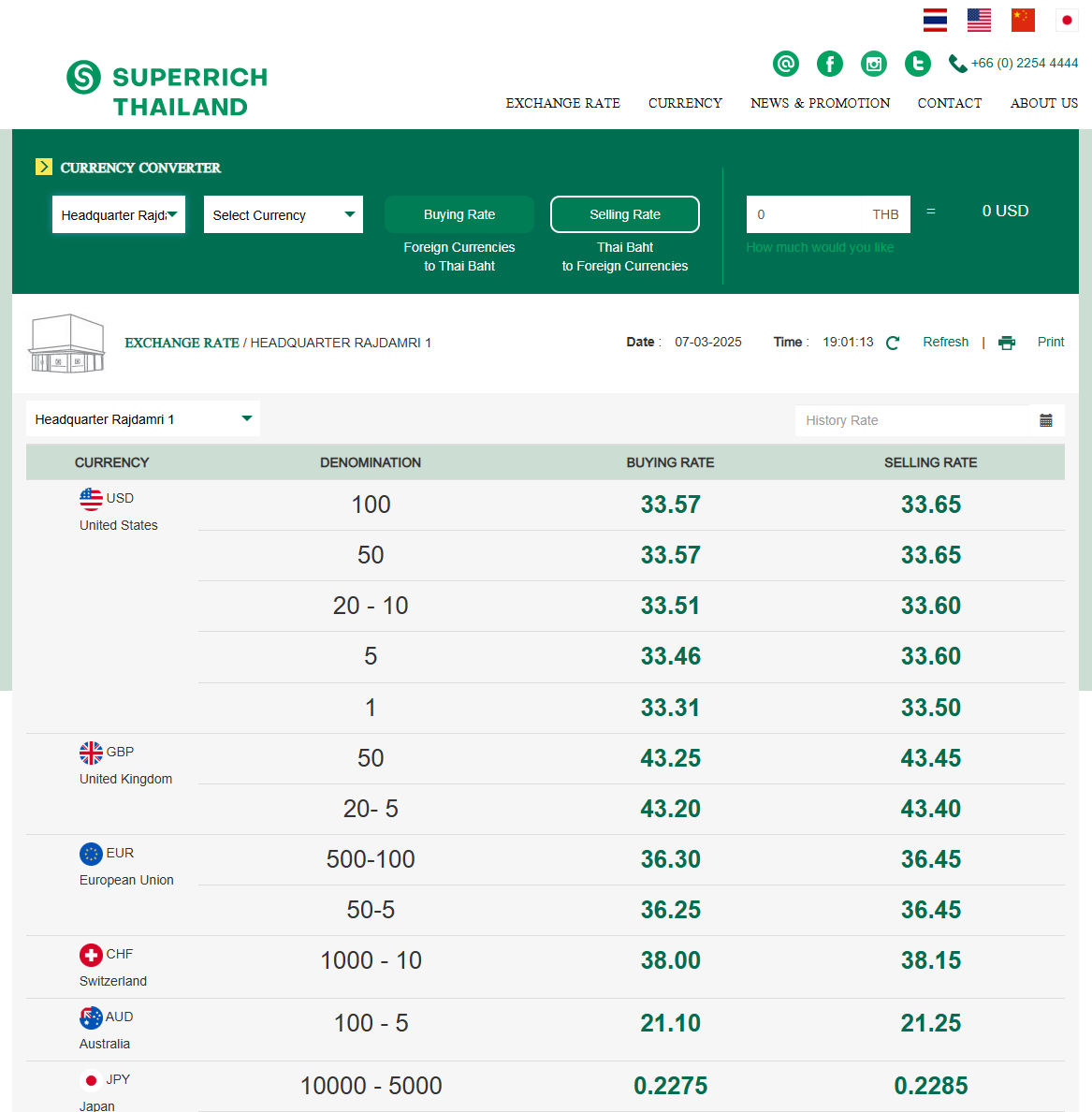
Task: Click USD 20 - 10 buying rate 33.51
Action: 670,606
